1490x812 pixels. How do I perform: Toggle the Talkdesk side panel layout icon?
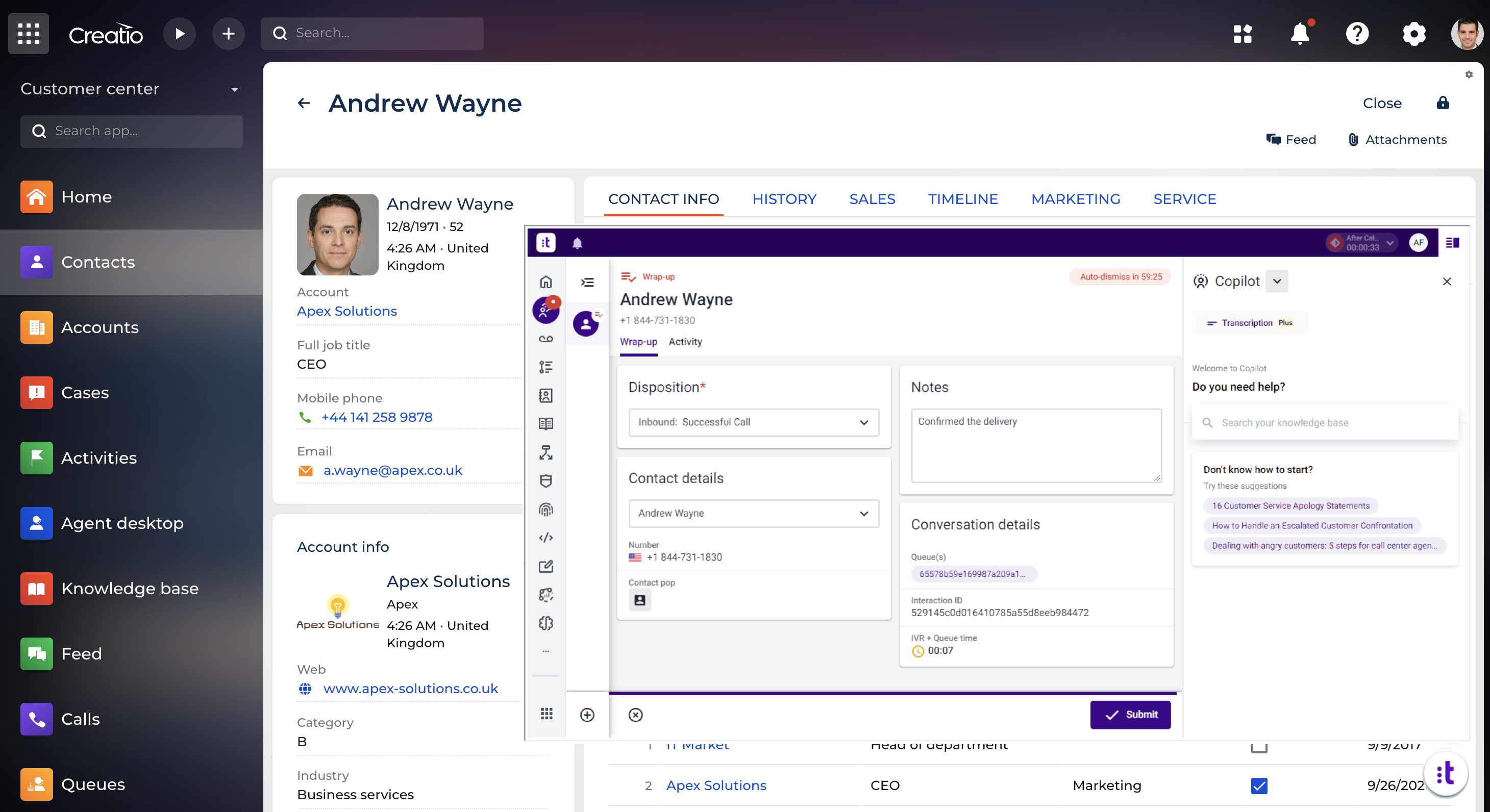(1452, 243)
